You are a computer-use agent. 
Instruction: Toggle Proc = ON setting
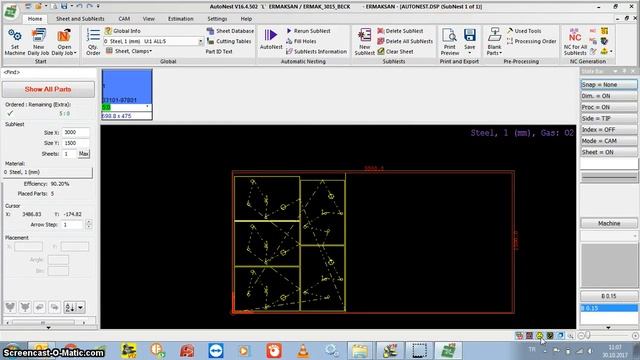click(x=609, y=107)
